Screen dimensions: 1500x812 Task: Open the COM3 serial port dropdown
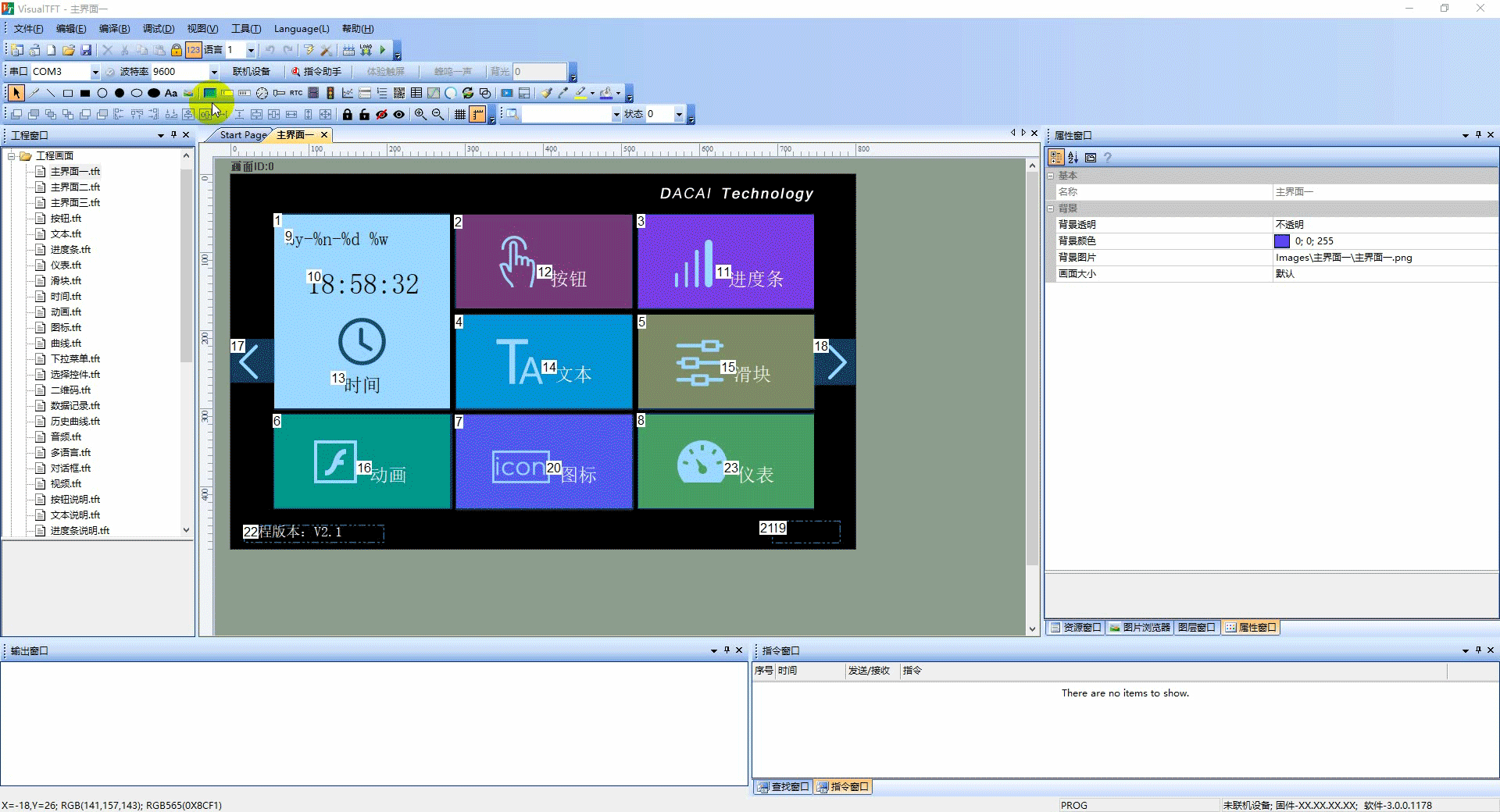[95, 72]
